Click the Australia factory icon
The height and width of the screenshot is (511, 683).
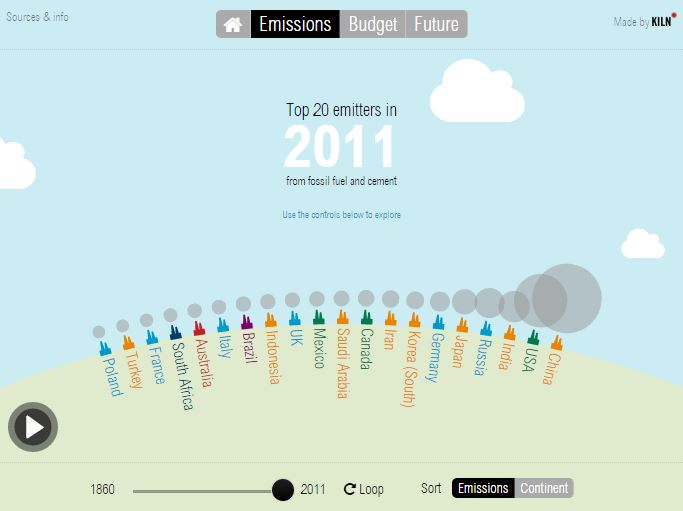(x=199, y=328)
